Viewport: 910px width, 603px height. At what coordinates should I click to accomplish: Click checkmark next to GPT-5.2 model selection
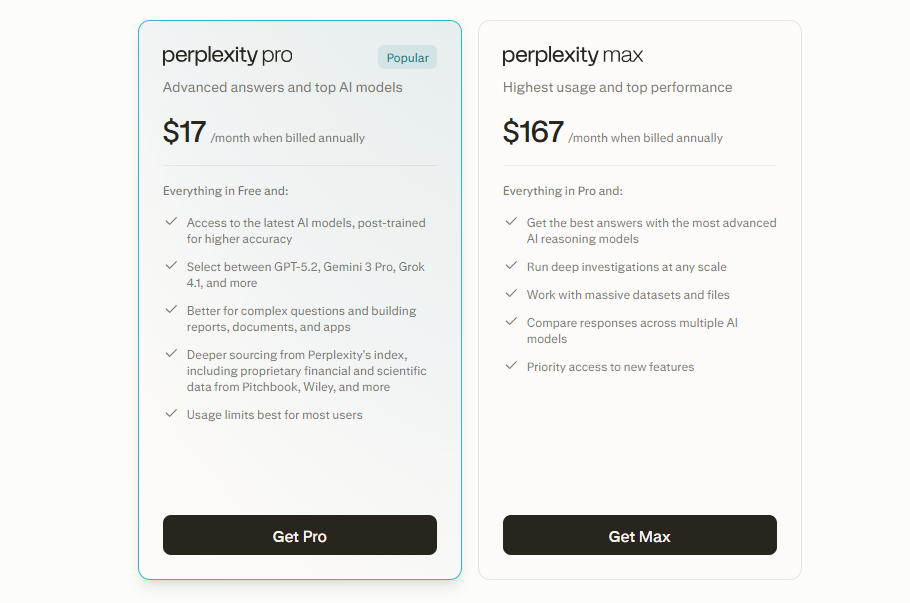coord(171,266)
